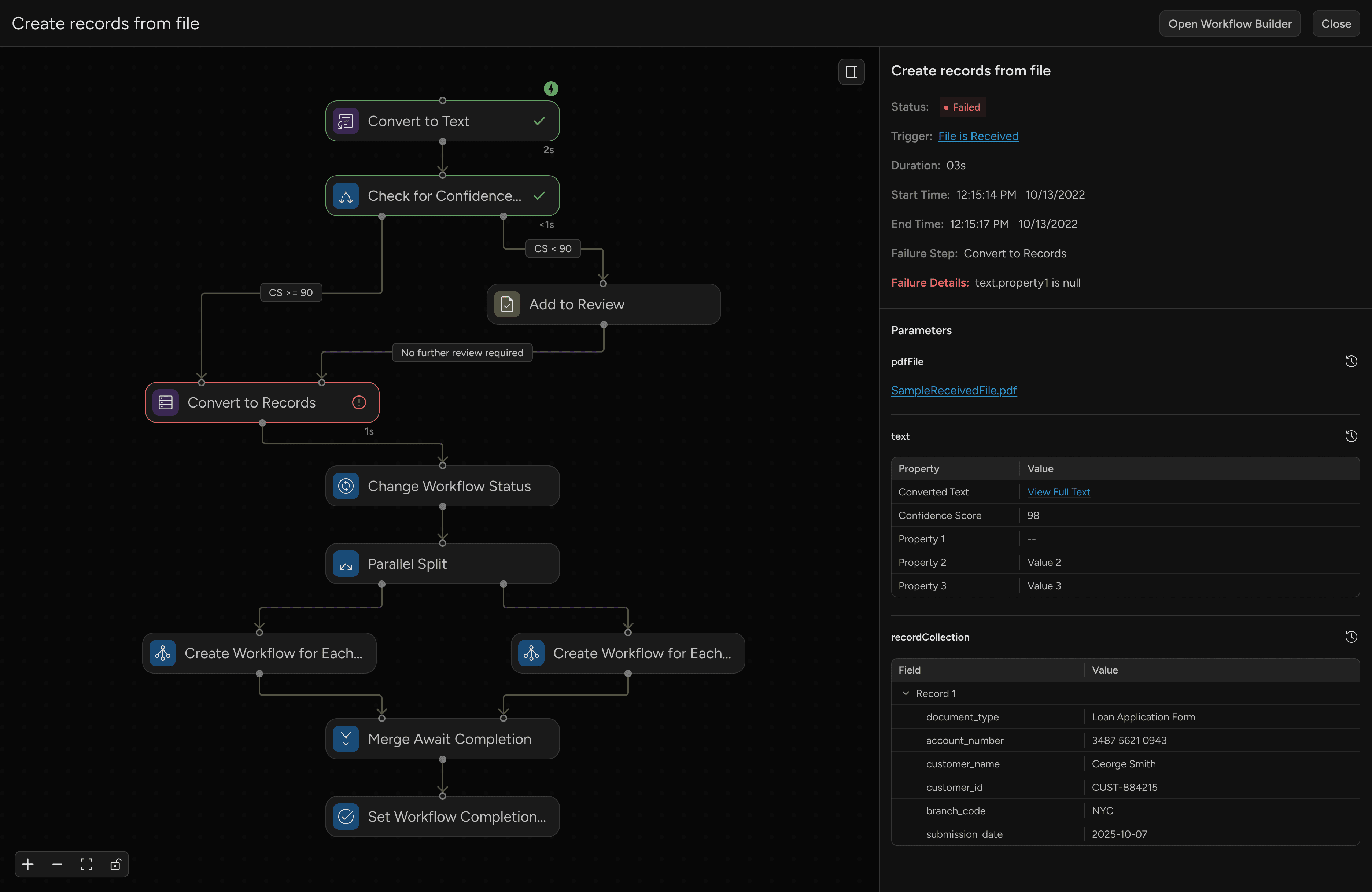View Full Text of Converted Text
Viewport: 1372px width, 892px height.
[1059, 492]
